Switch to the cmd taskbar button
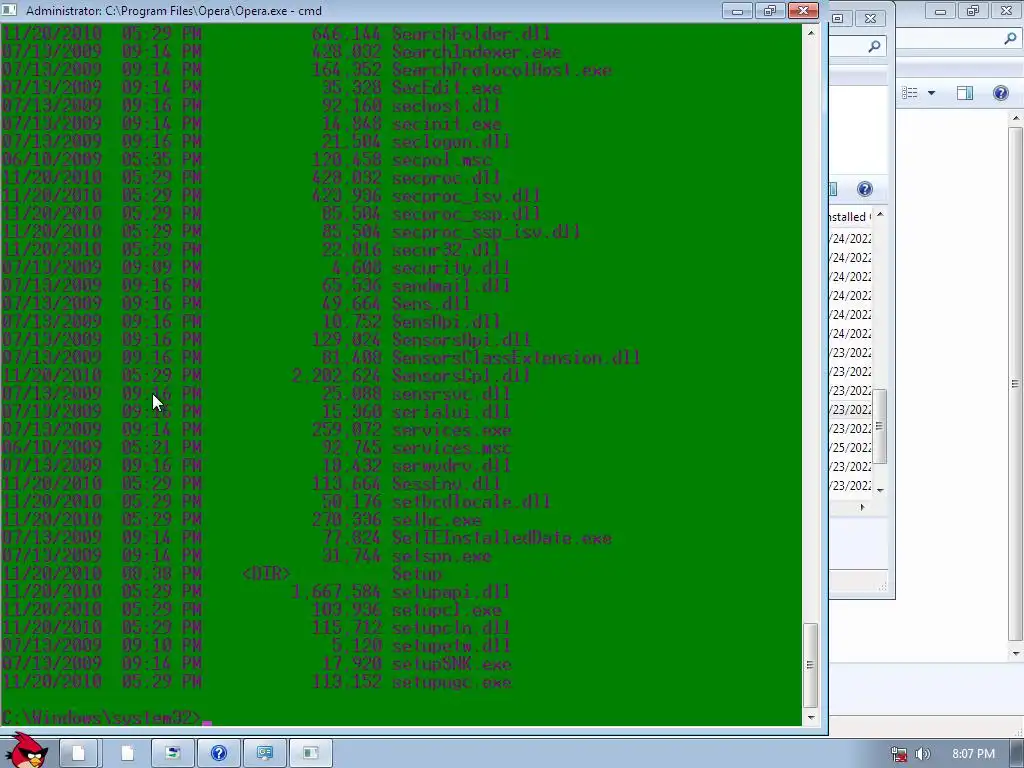Screen dimensions: 1024x768 (x=310, y=754)
